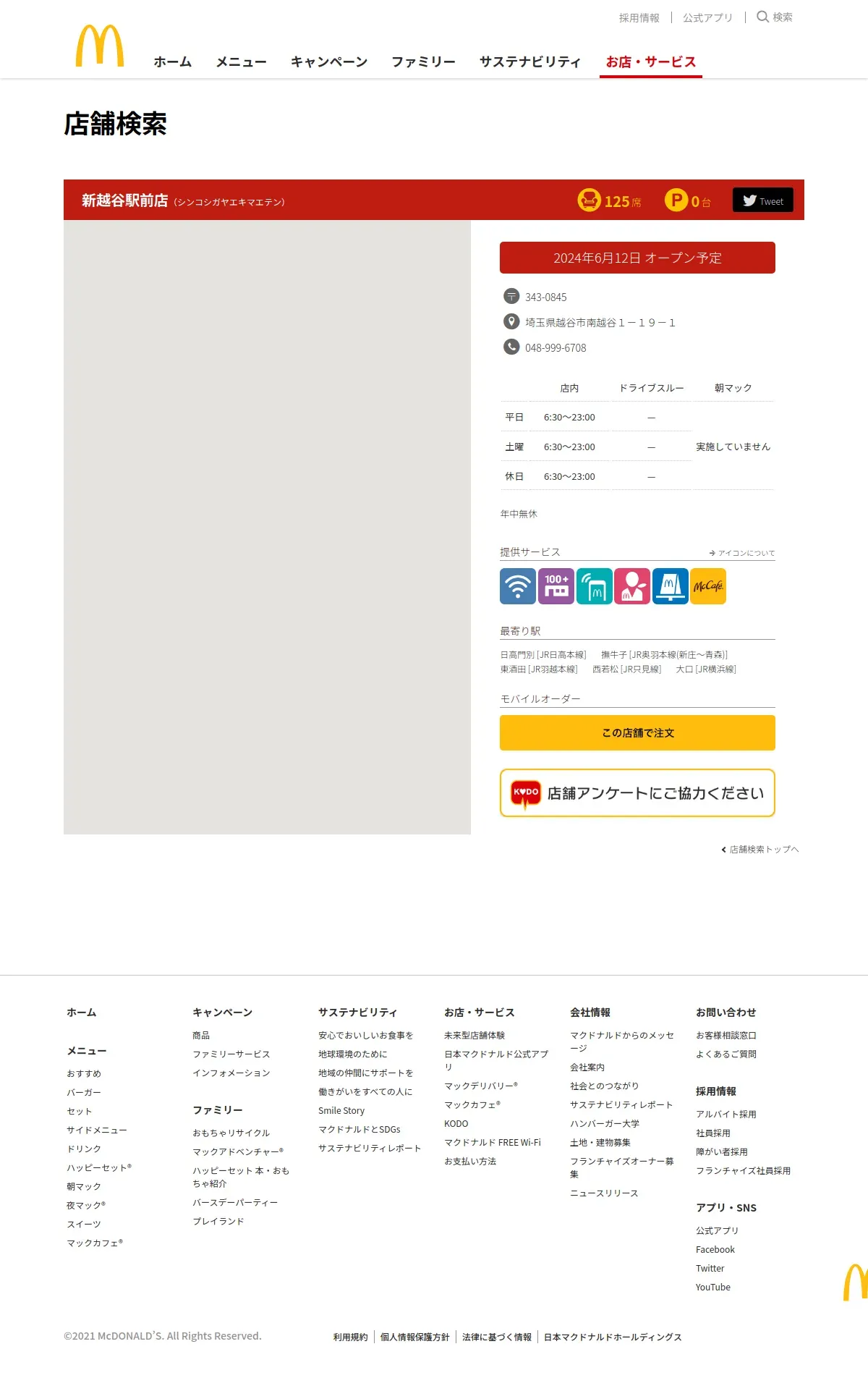The width and height of the screenshot is (868, 1378).
Task: Click the KODO logo in survey banner
Action: 526,793
